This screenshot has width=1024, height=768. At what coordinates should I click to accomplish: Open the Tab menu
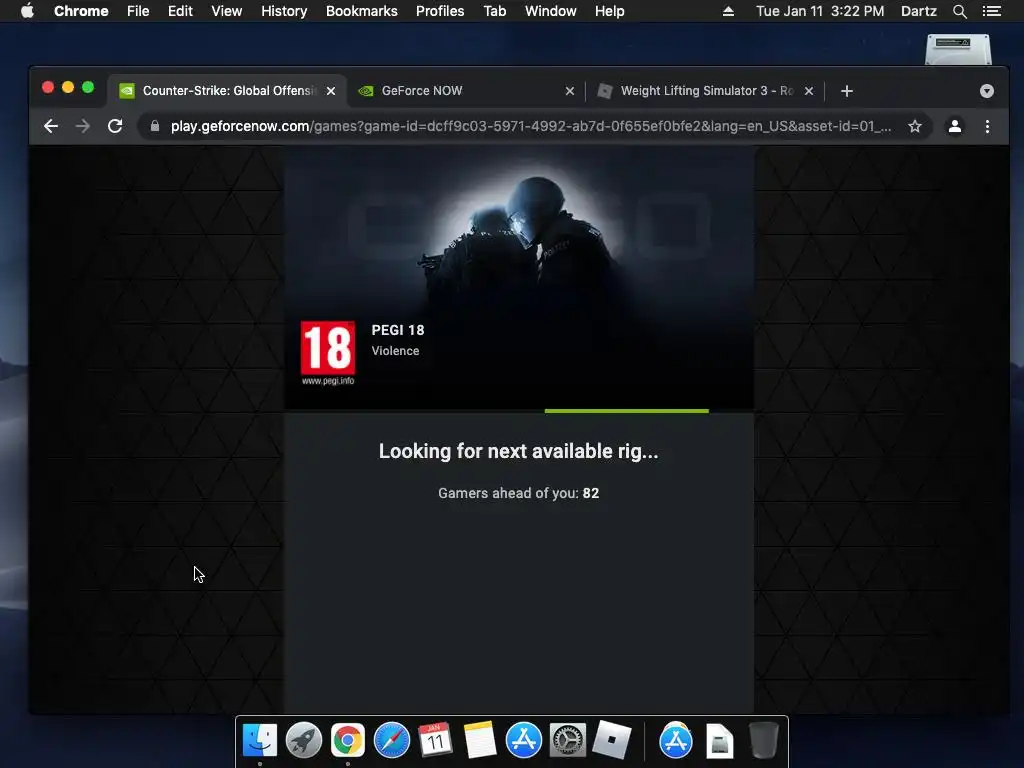tap(494, 11)
